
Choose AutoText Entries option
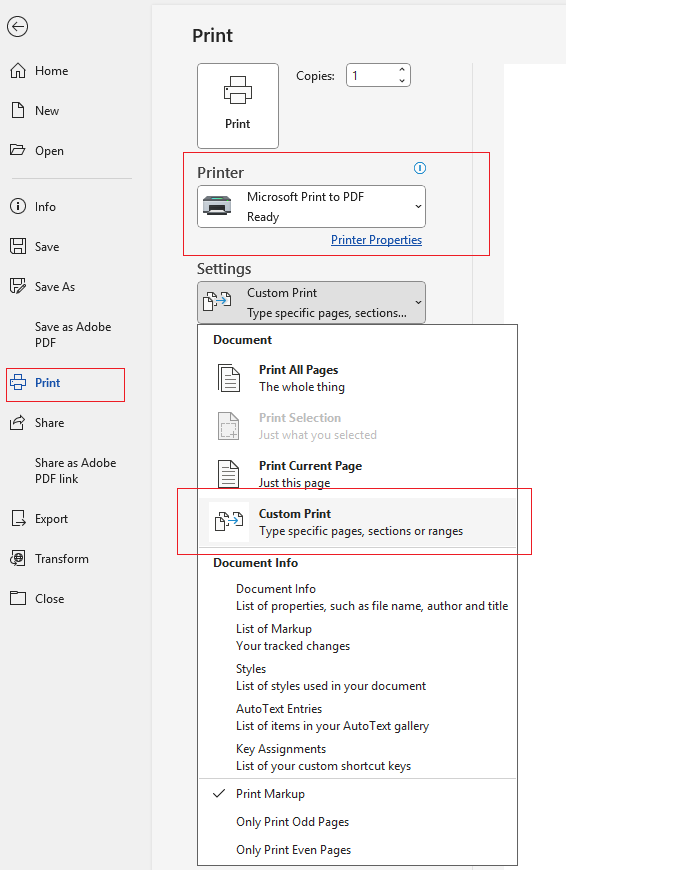tap(357, 717)
